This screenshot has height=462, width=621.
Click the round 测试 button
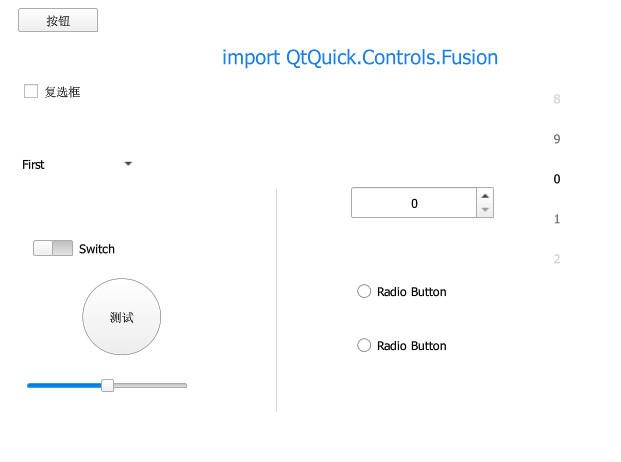click(x=122, y=317)
